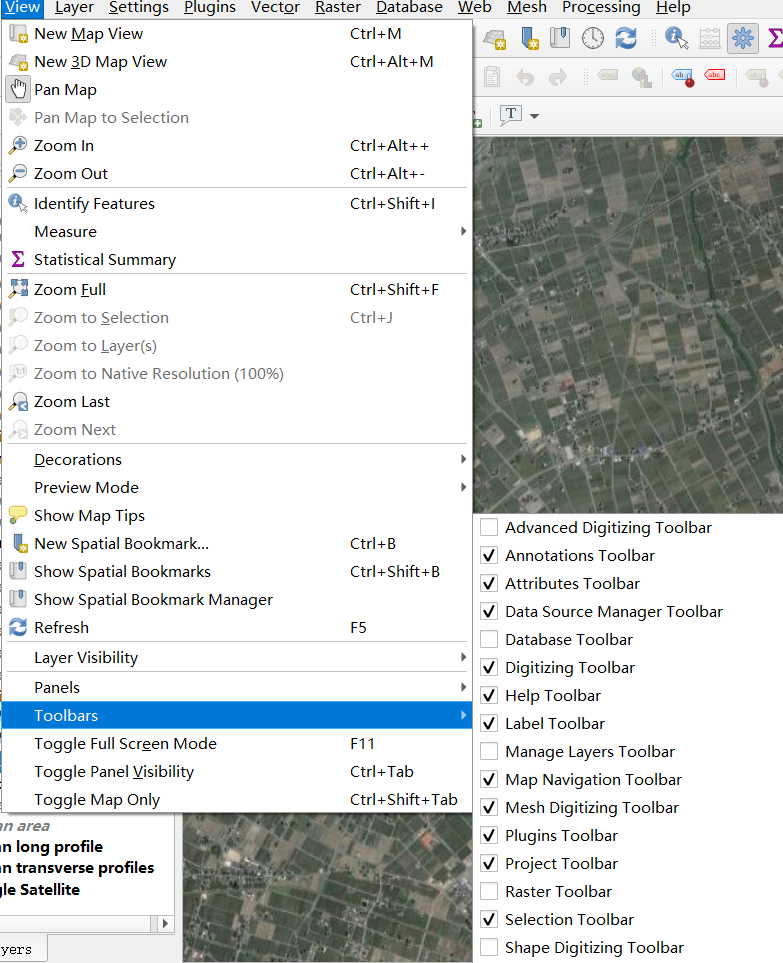Click the New Spatial Bookmark toolbar icon

coord(529,38)
